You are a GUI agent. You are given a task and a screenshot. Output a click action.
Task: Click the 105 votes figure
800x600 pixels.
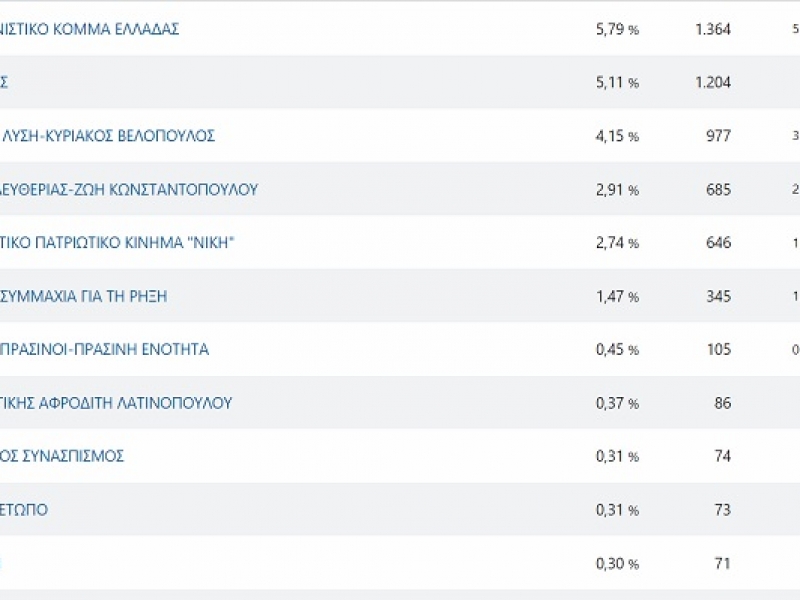click(x=718, y=350)
